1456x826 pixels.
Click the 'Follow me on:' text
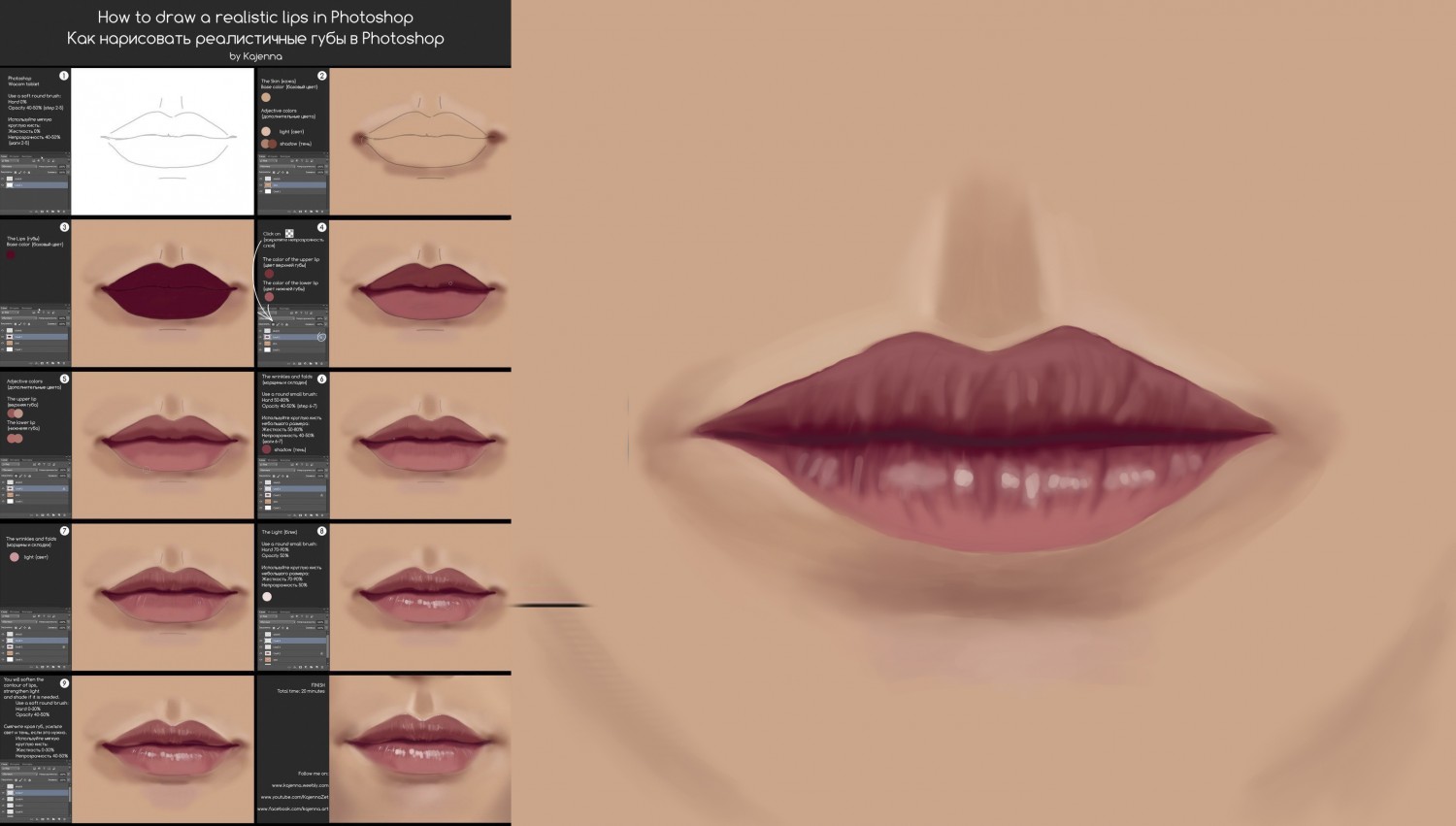[x=312, y=774]
